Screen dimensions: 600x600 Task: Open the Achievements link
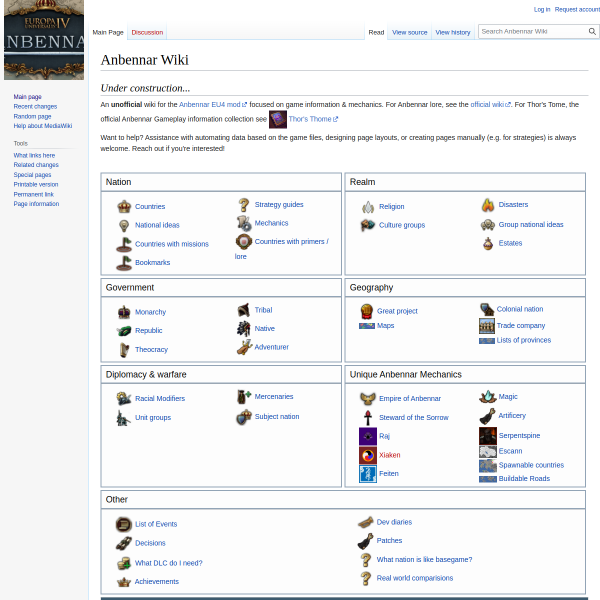(x=157, y=581)
